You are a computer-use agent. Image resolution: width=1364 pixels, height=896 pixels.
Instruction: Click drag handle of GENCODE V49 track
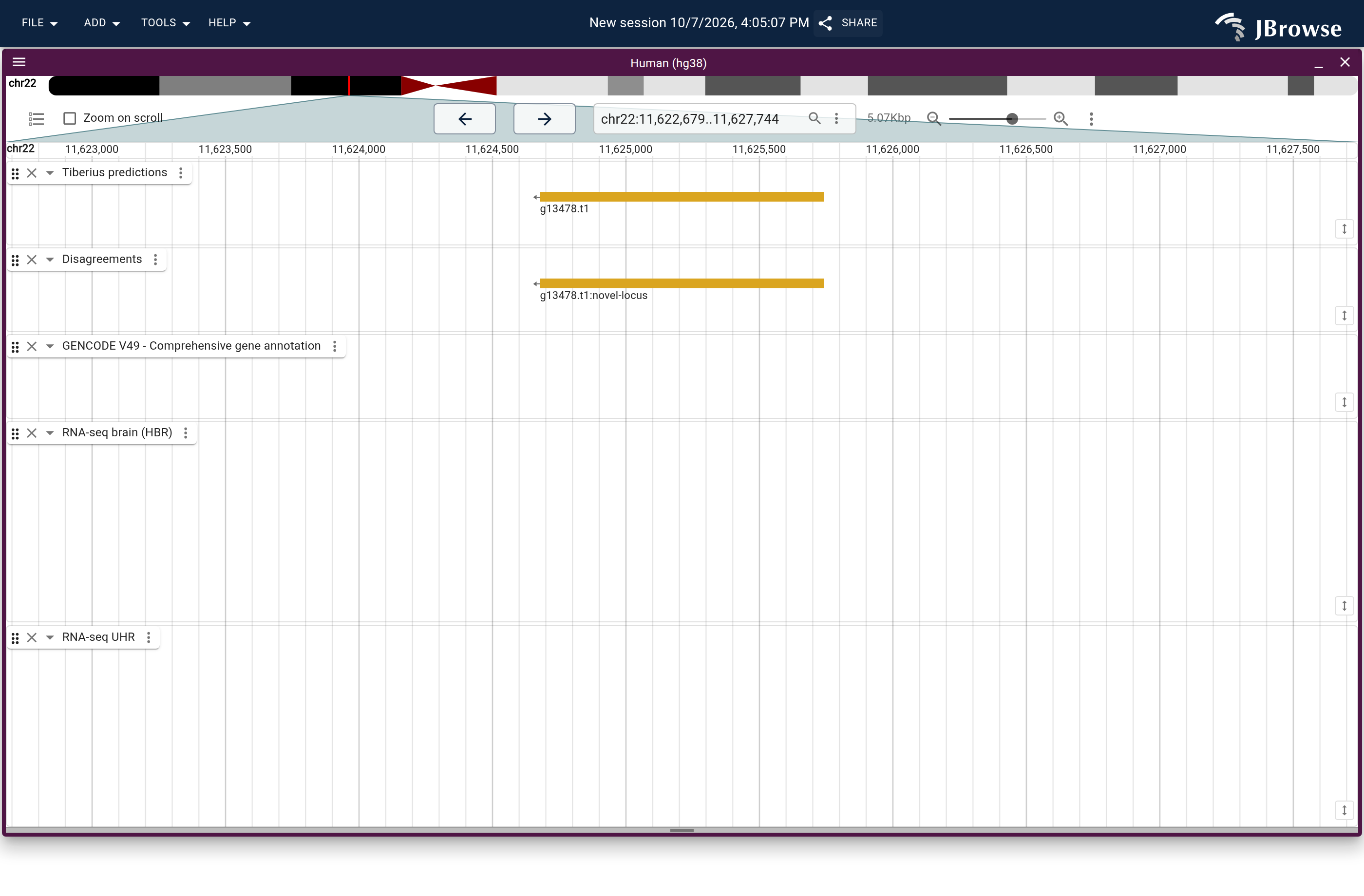coord(16,347)
